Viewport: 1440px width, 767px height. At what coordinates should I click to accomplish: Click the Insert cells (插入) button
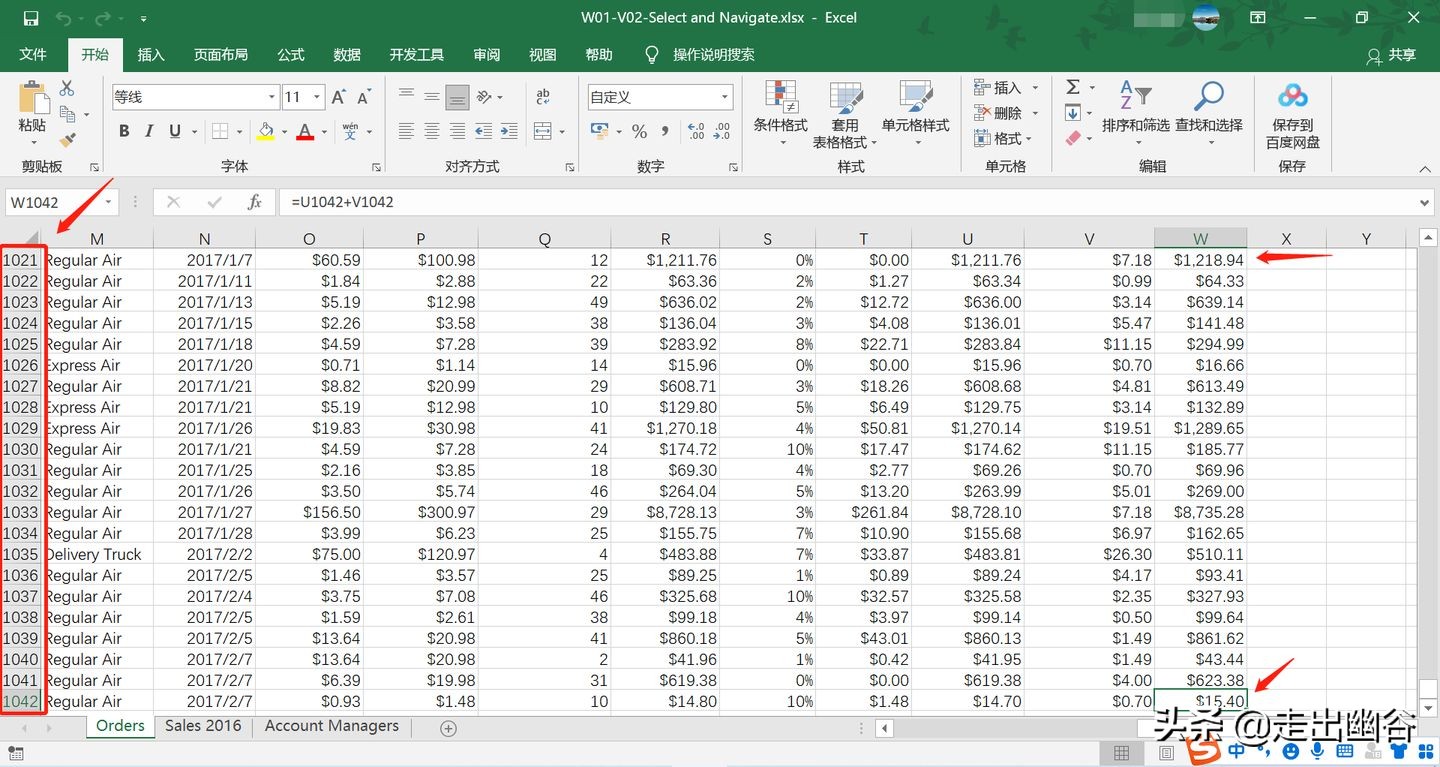[1006, 88]
